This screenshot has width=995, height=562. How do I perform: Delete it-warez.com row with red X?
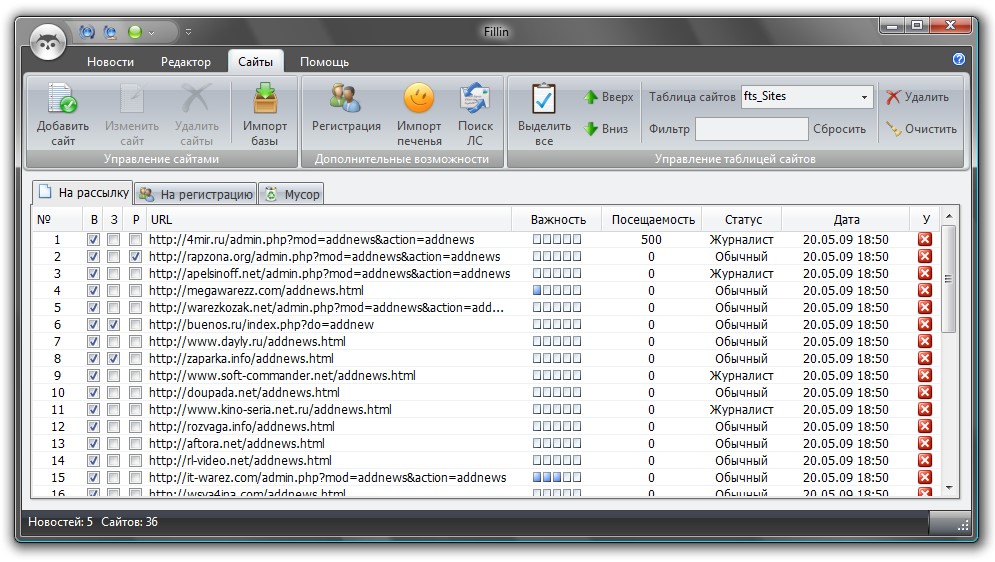(x=925, y=477)
